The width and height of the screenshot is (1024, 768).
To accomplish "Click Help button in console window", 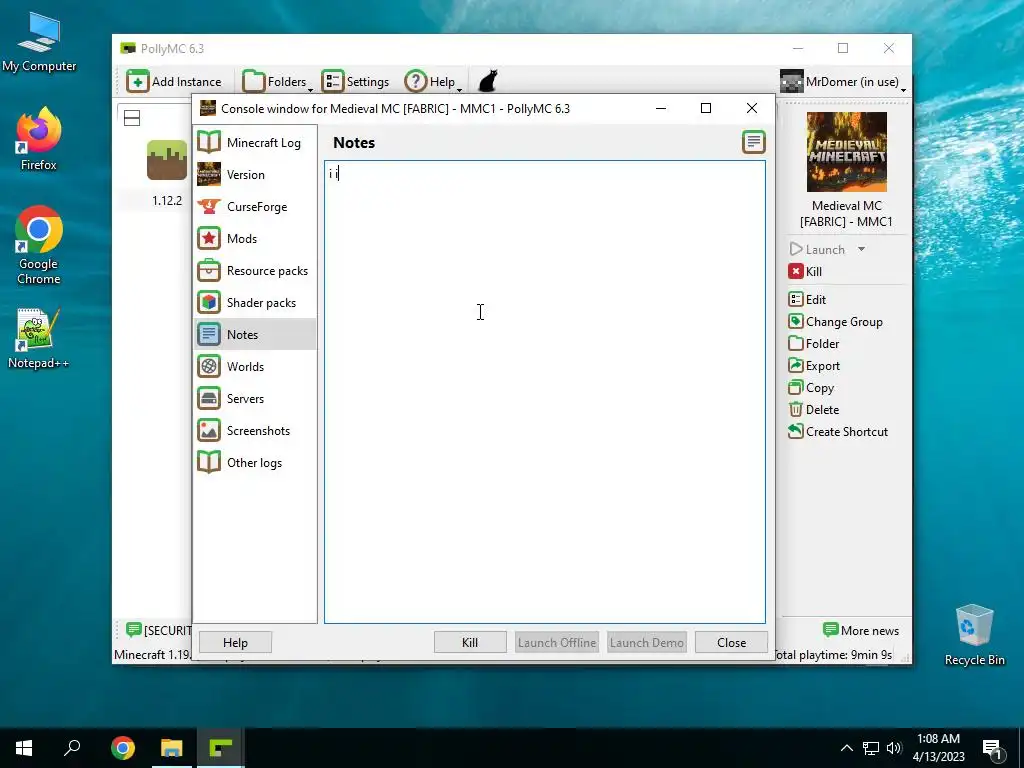I will click(235, 643).
